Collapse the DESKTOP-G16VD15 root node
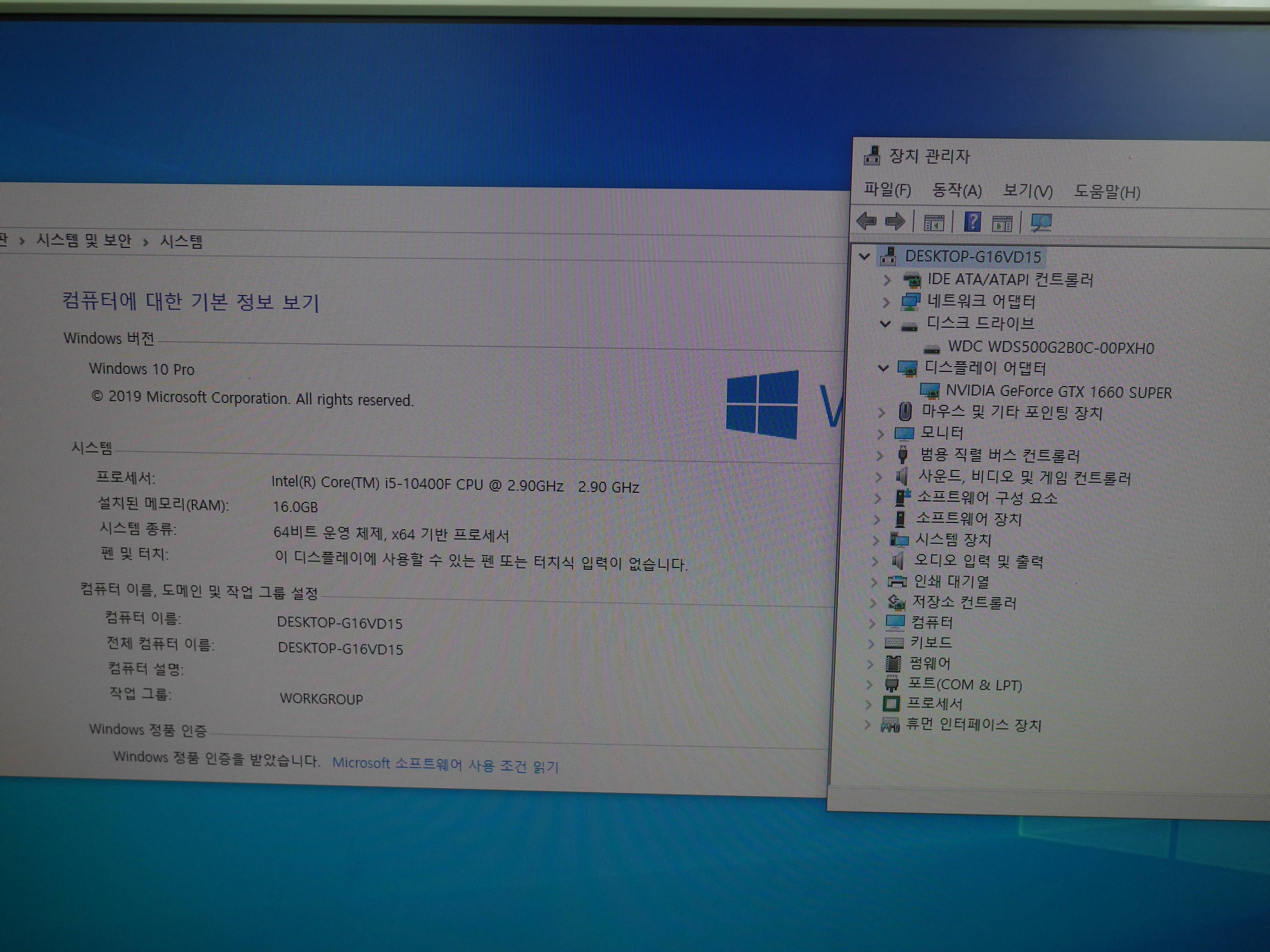This screenshot has height=952, width=1270. pos(864,256)
